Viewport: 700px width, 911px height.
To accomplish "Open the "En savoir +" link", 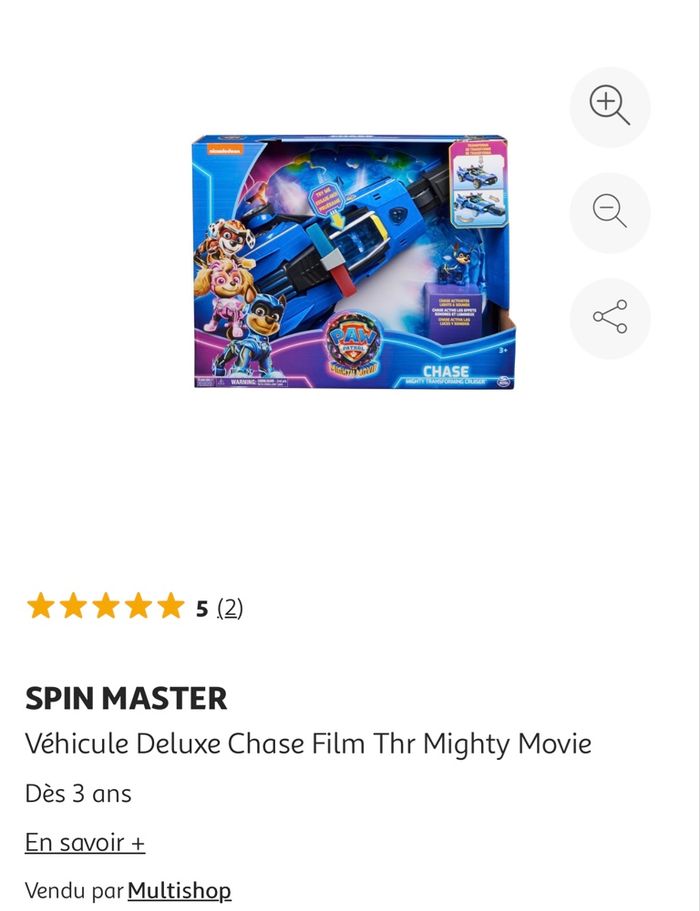I will [x=85, y=842].
